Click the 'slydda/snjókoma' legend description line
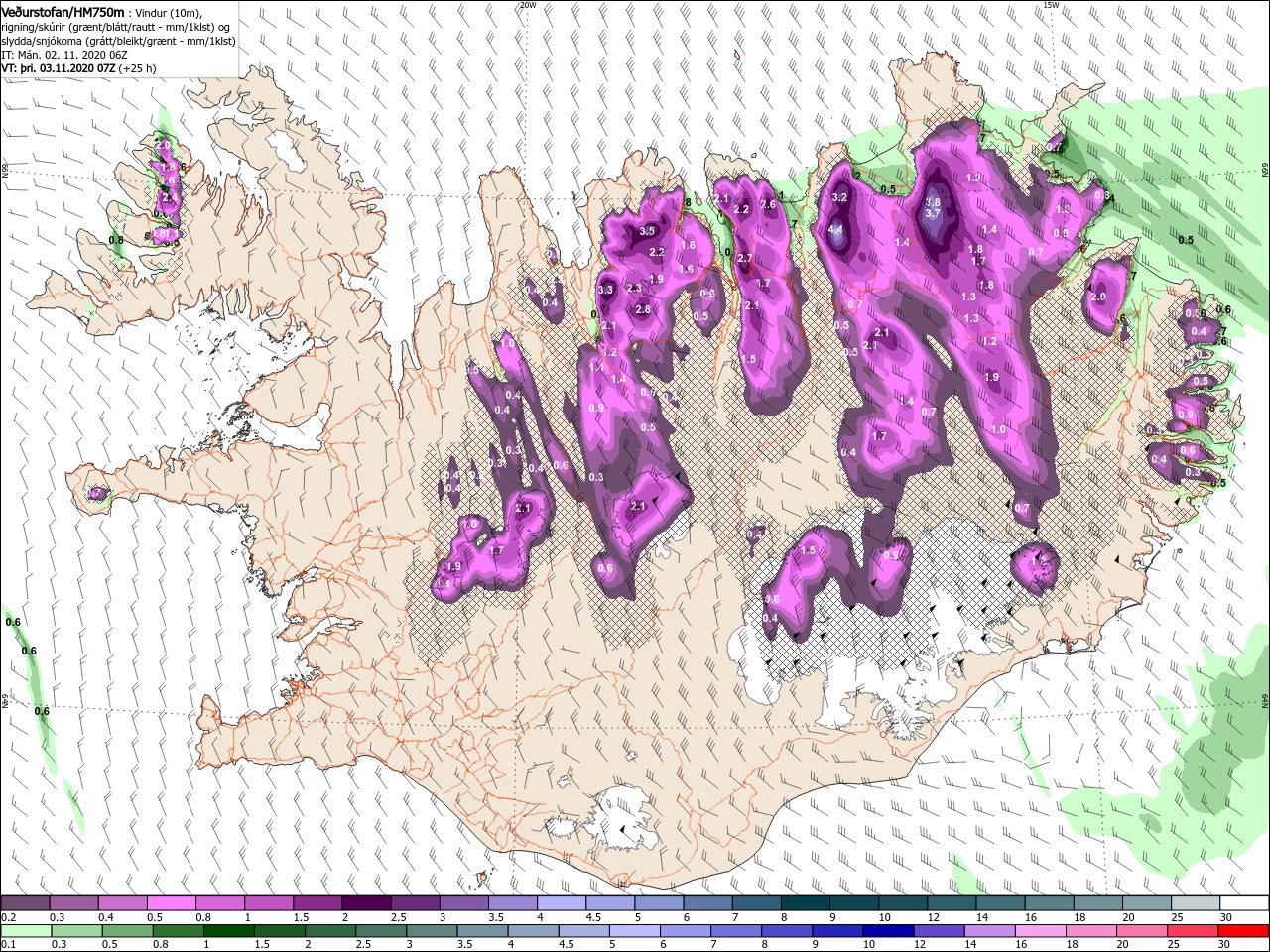The height and width of the screenshot is (952, 1270). 117,41
